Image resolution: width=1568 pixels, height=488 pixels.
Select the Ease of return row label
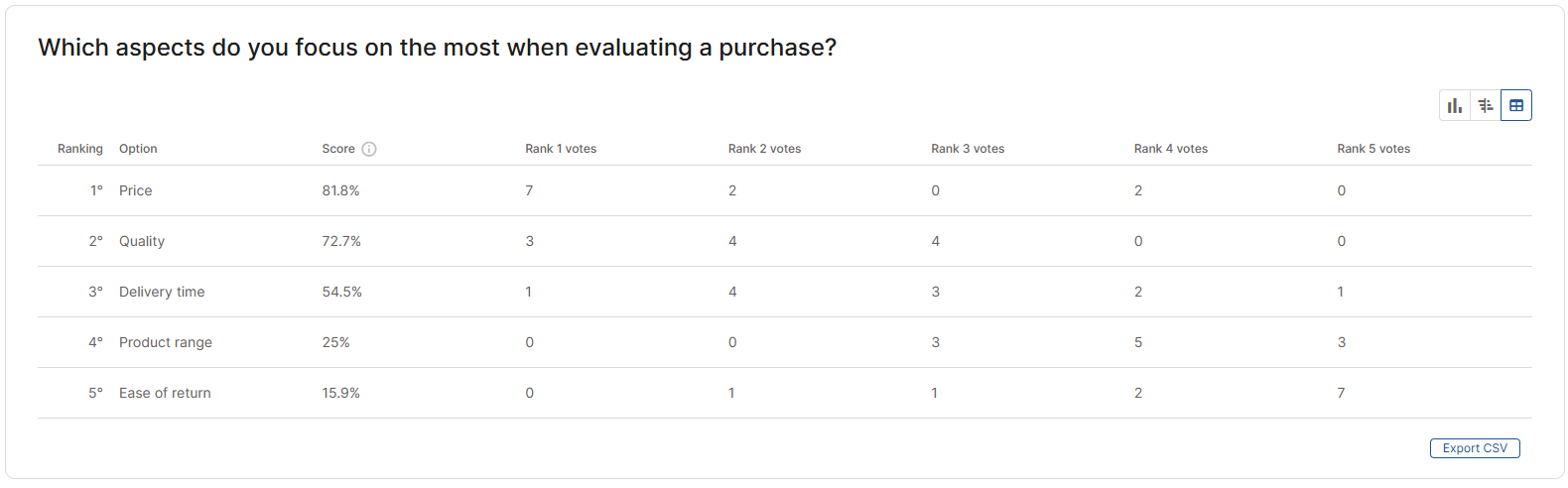(x=165, y=393)
